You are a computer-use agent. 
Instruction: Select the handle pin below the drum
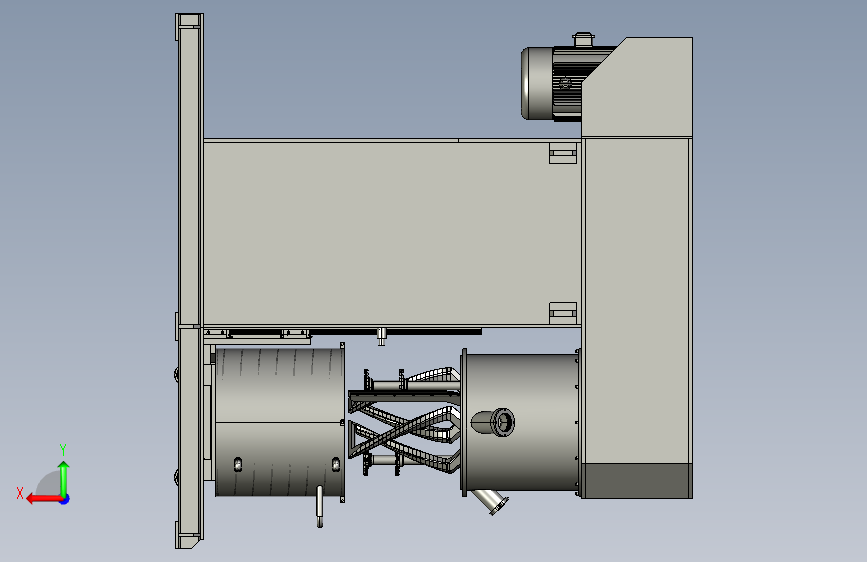point(320,506)
